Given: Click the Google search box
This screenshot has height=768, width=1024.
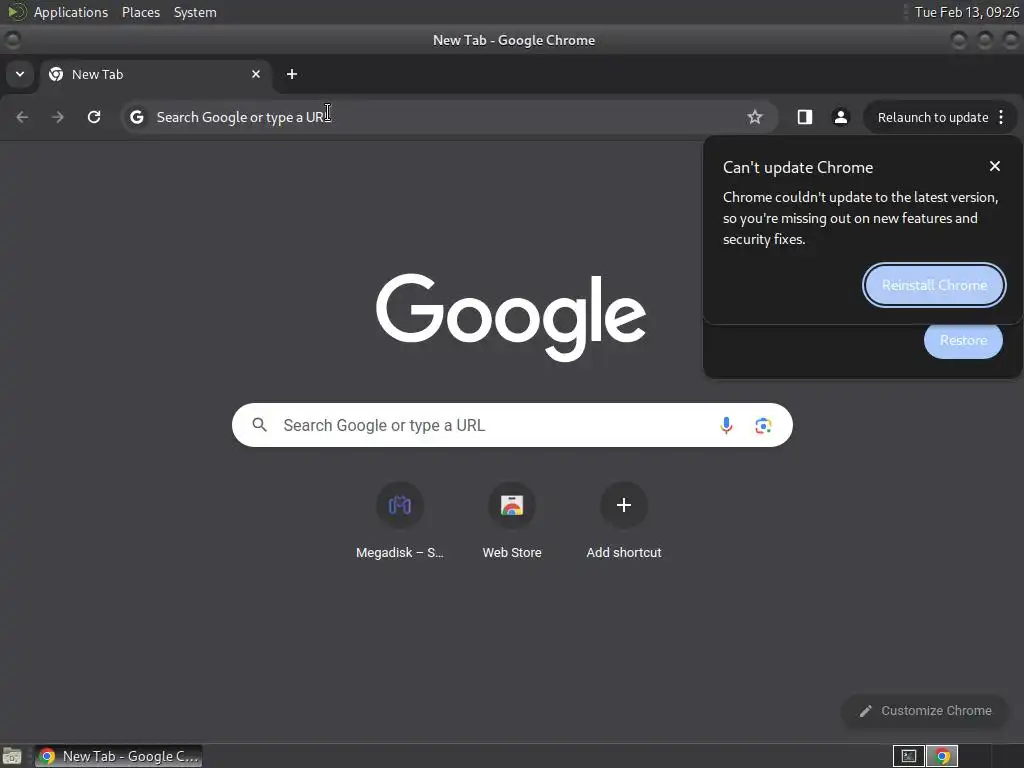Looking at the screenshot, I should coord(512,425).
